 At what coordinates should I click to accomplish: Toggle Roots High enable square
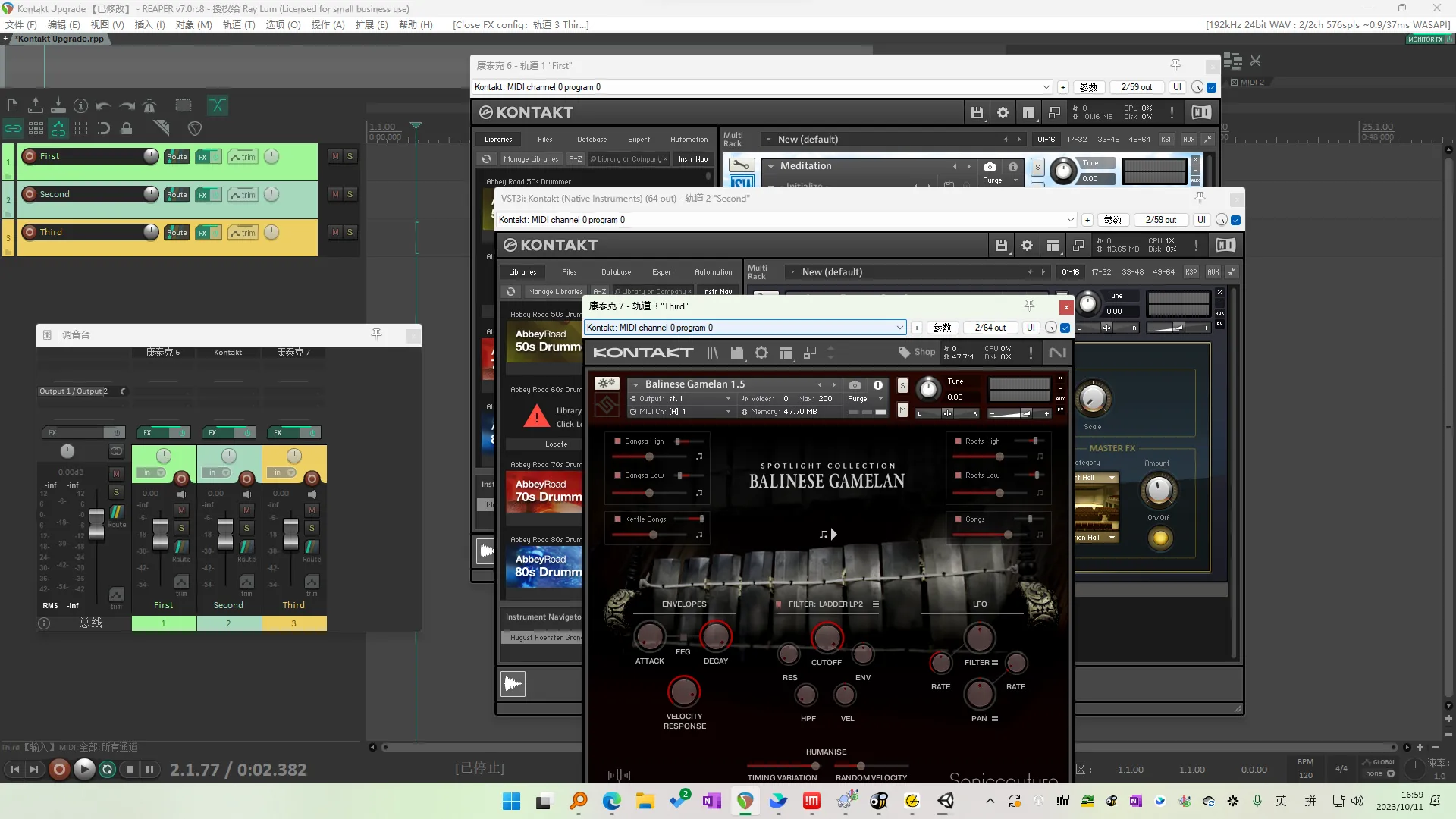(x=959, y=441)
